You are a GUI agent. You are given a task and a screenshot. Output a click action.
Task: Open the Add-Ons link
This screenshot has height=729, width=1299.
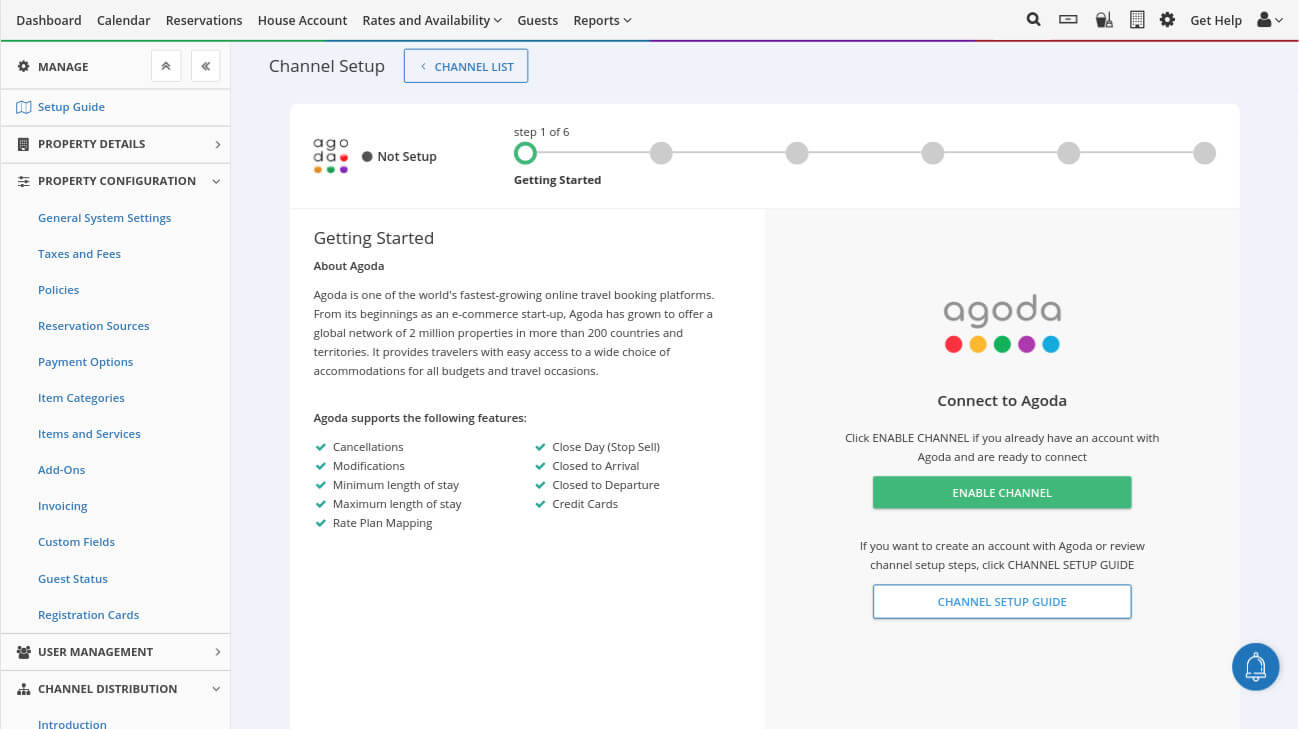[61, 470]
